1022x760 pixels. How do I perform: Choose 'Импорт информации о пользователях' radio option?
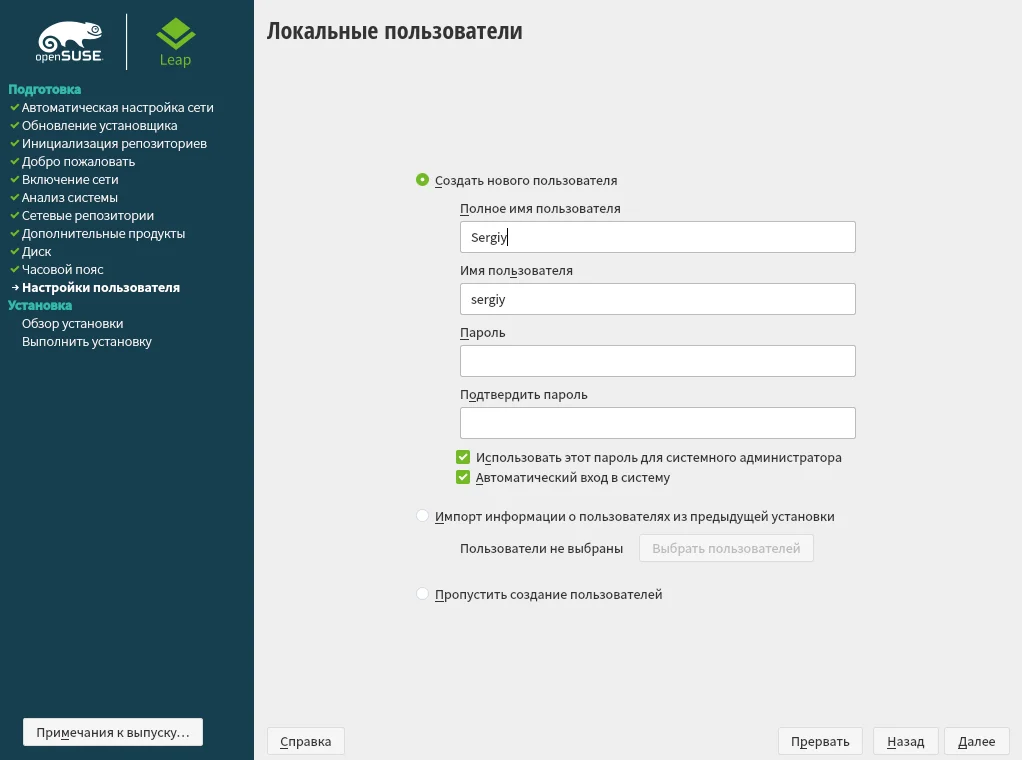(x=423, y=517)
